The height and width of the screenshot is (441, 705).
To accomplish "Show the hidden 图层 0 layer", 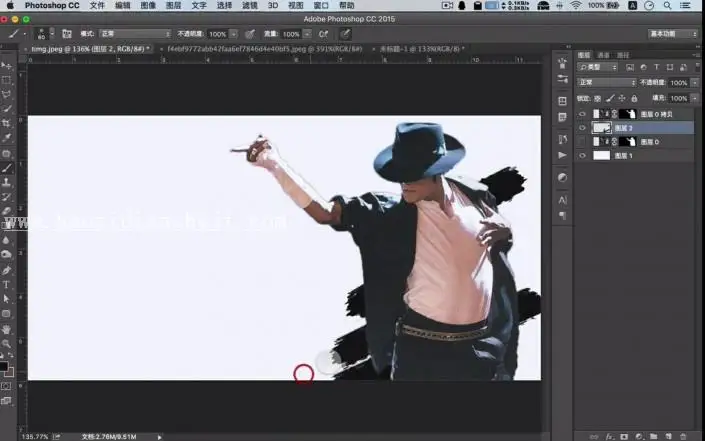I will pyautogui.click(x=582, y=142).
